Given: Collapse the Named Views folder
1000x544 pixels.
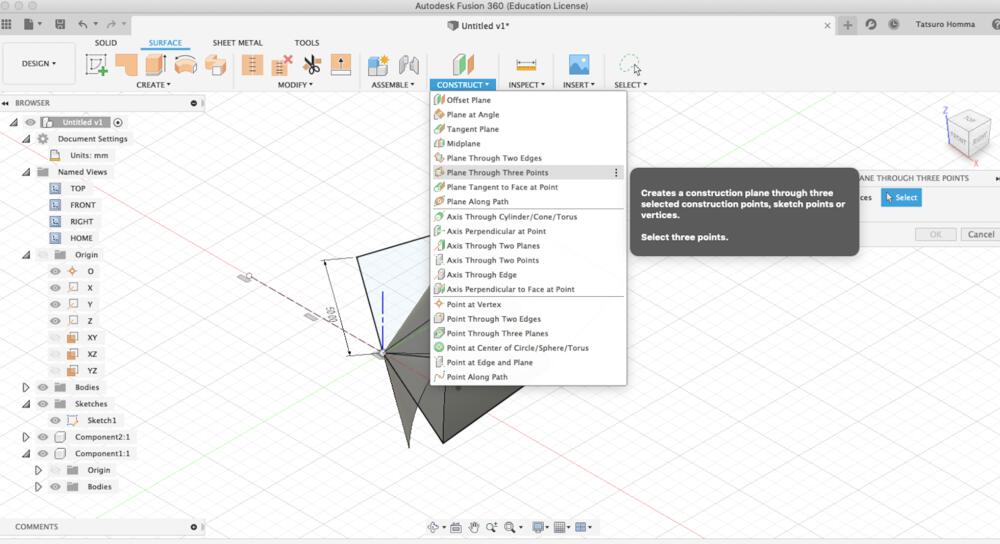Looking at the screenshot, I should 26,172.
